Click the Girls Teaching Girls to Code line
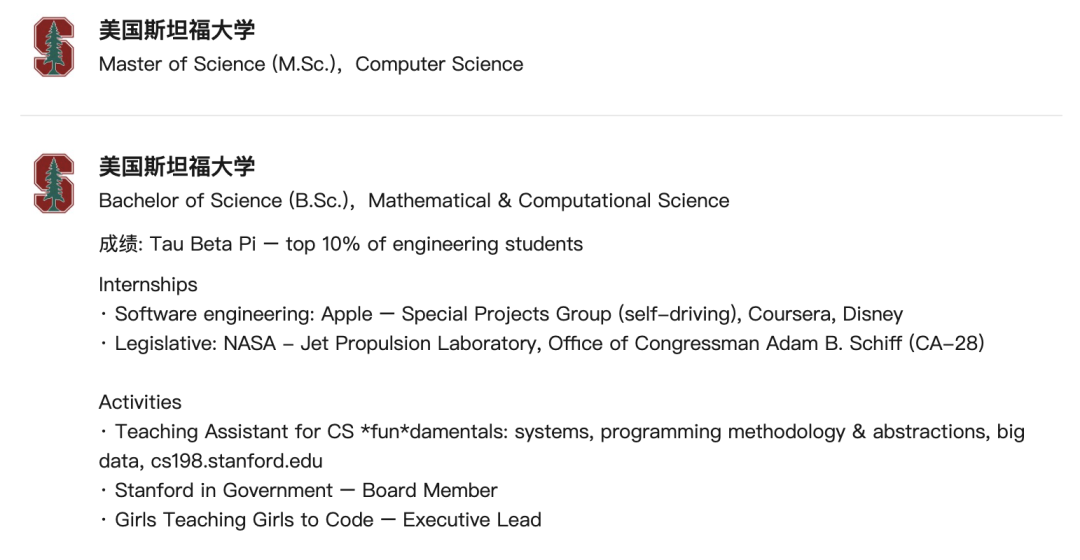 327,520
